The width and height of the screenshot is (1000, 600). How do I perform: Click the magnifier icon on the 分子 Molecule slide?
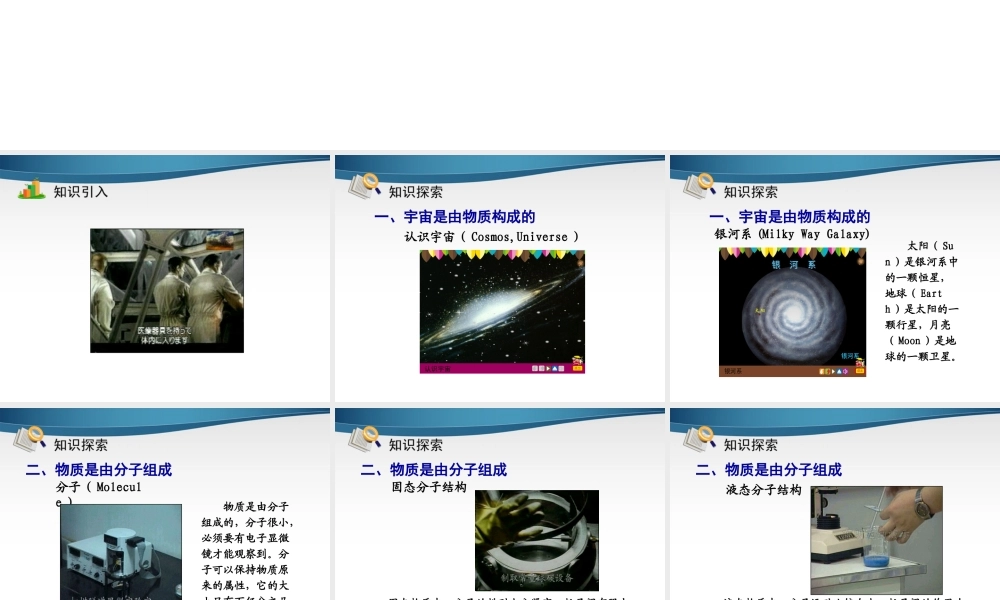click(x=30, y=438)
